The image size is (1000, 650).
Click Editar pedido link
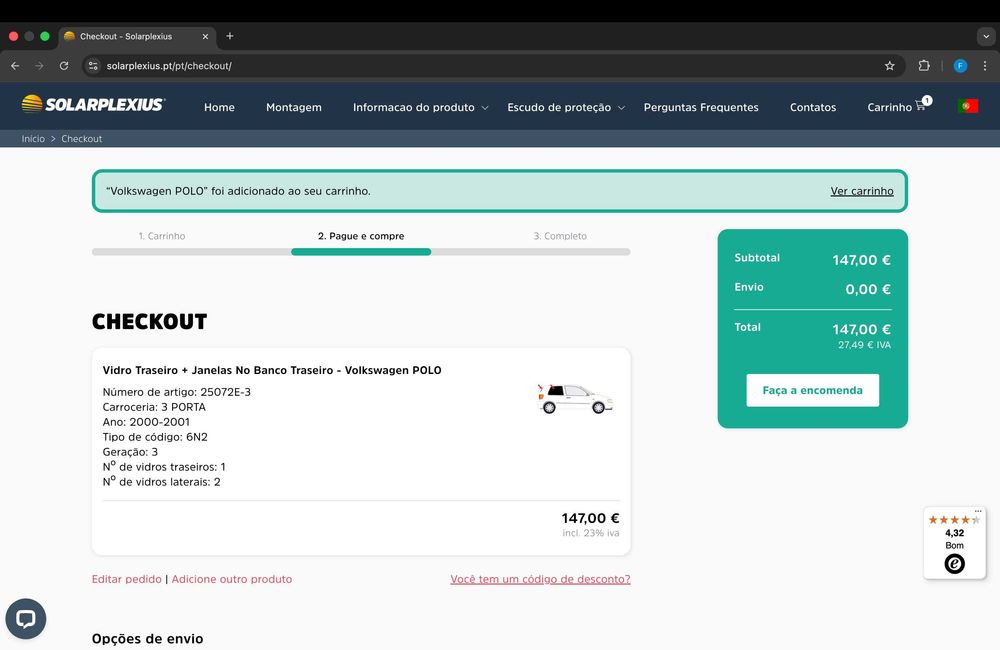tap(126, 579)
